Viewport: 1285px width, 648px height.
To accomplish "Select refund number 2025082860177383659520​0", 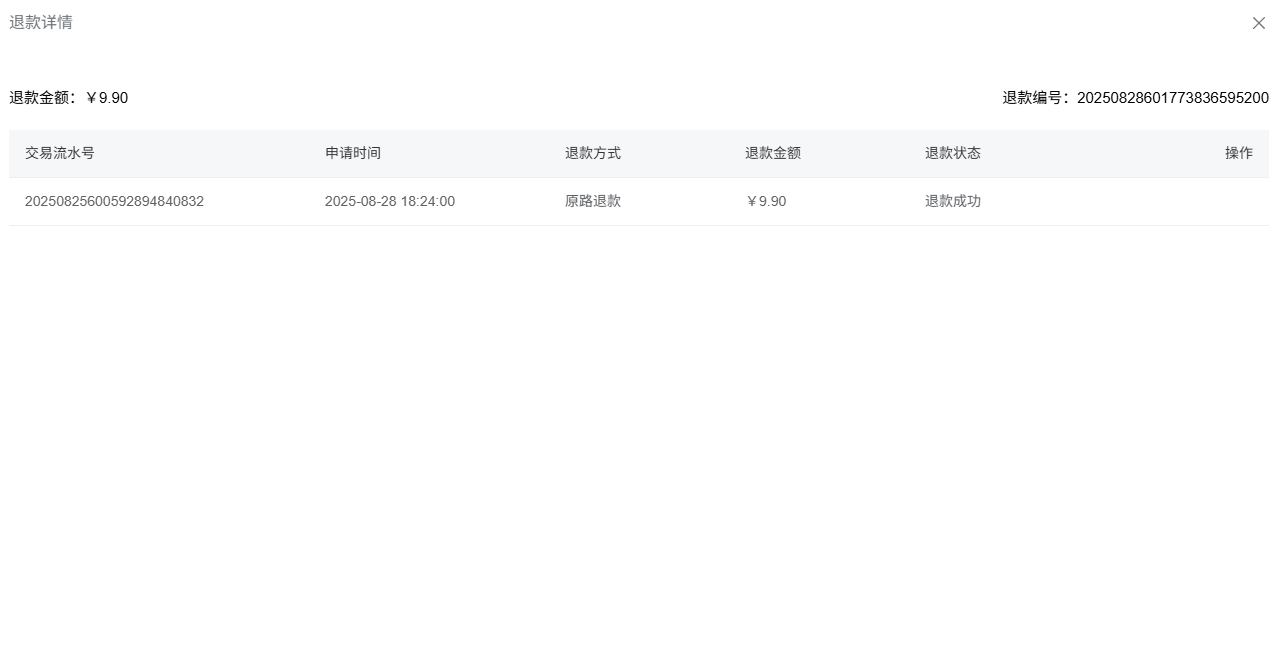I will pyautogui.click(x=1172, y=98).
